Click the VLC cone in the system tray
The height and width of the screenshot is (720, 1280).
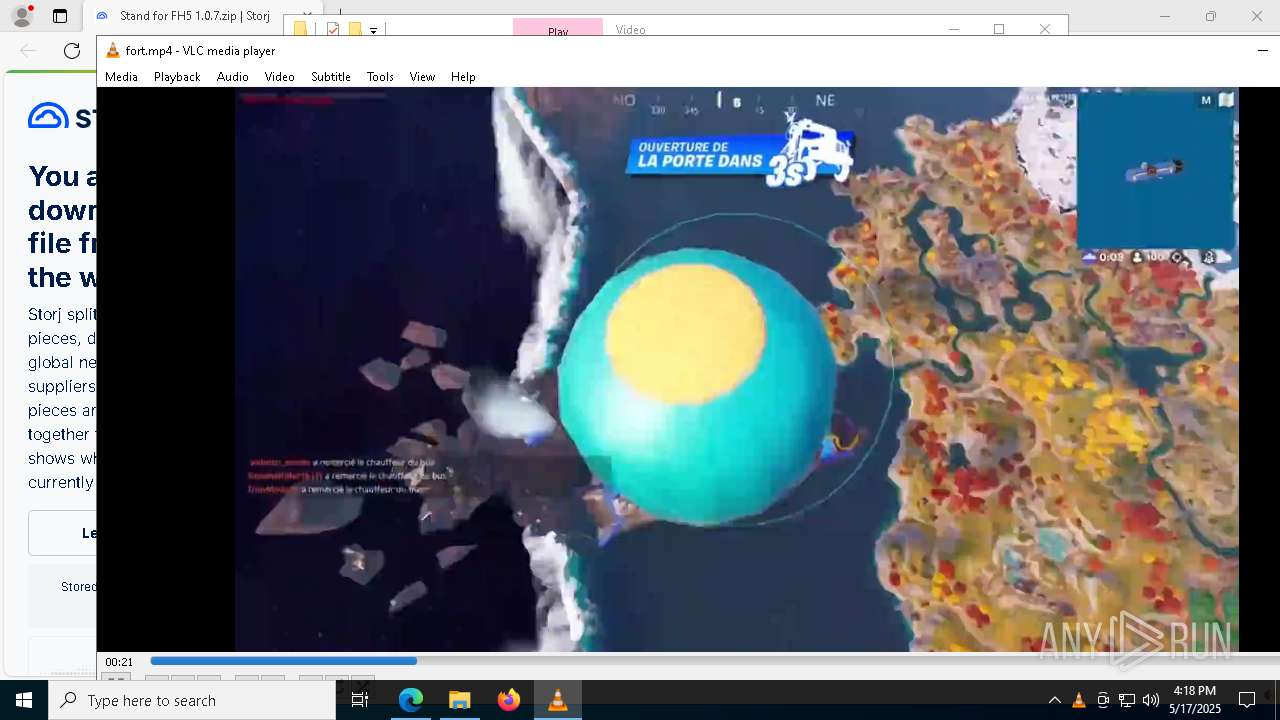pos(1078,700)
